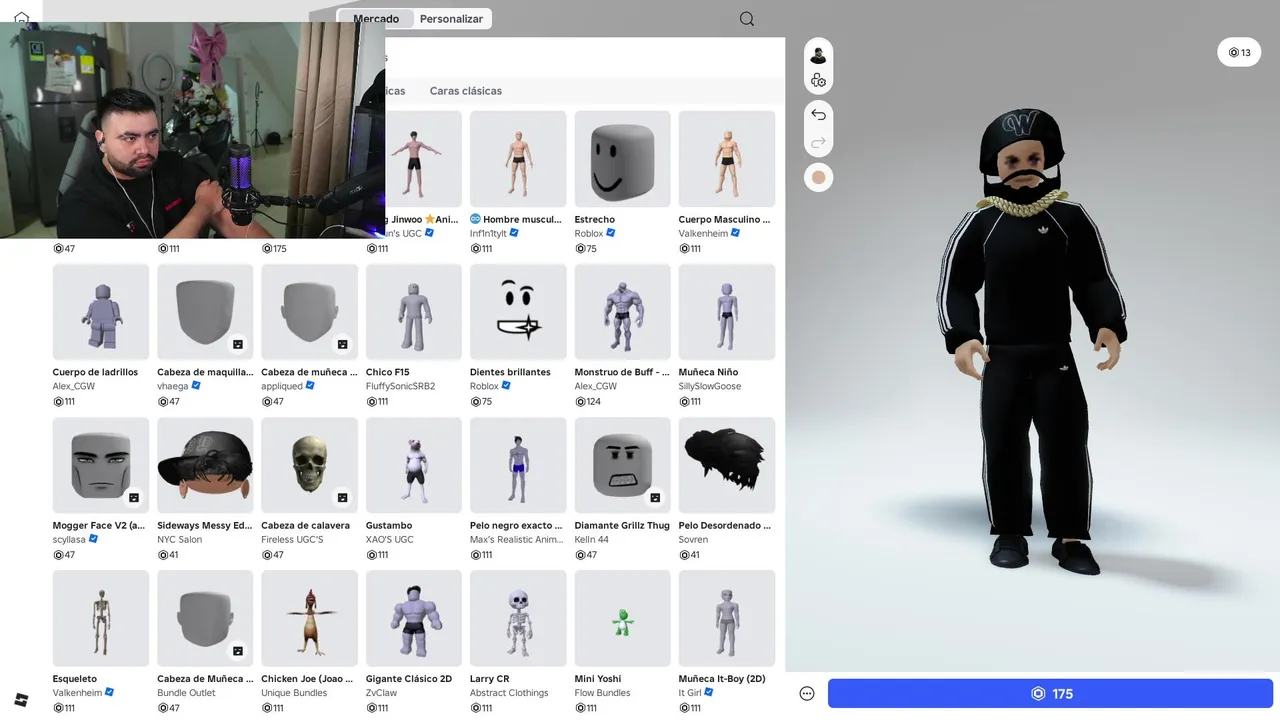Select the Dientes brillantes face thumbnail
Viewport: 1280px width, 720px height.
[x=518, y=312]
